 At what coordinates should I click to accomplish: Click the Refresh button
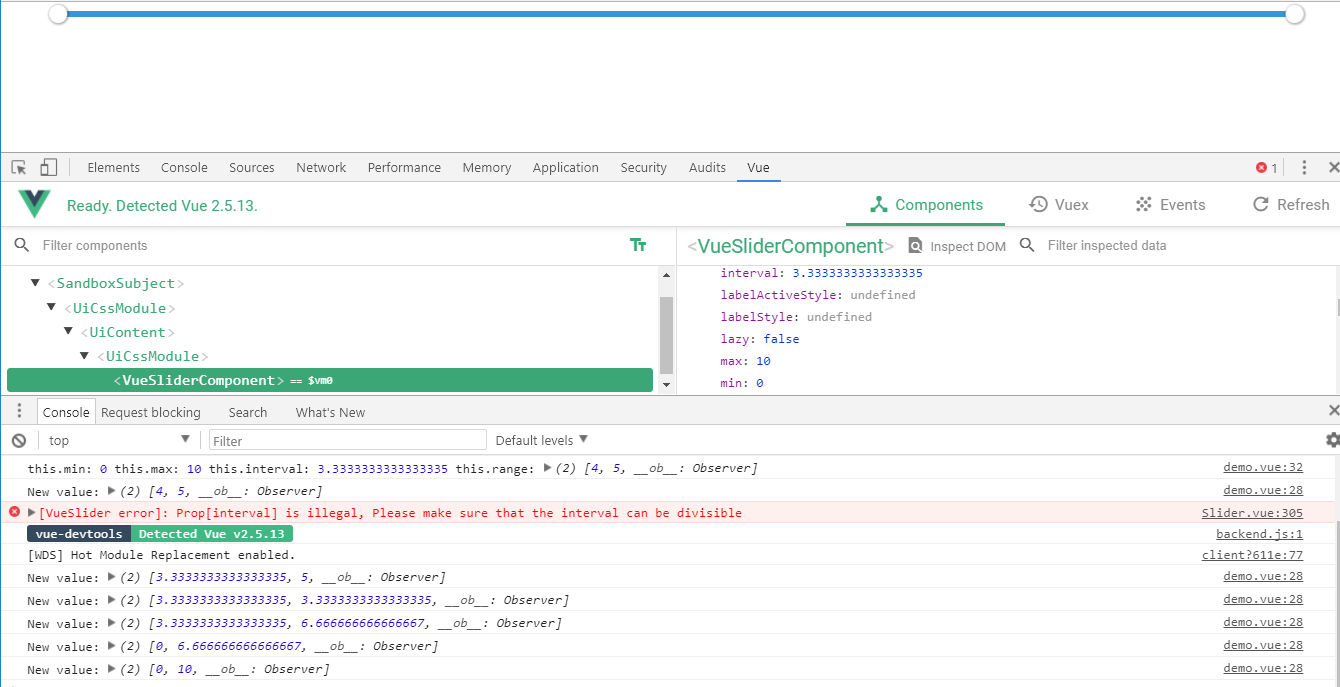pos(1291,205)
